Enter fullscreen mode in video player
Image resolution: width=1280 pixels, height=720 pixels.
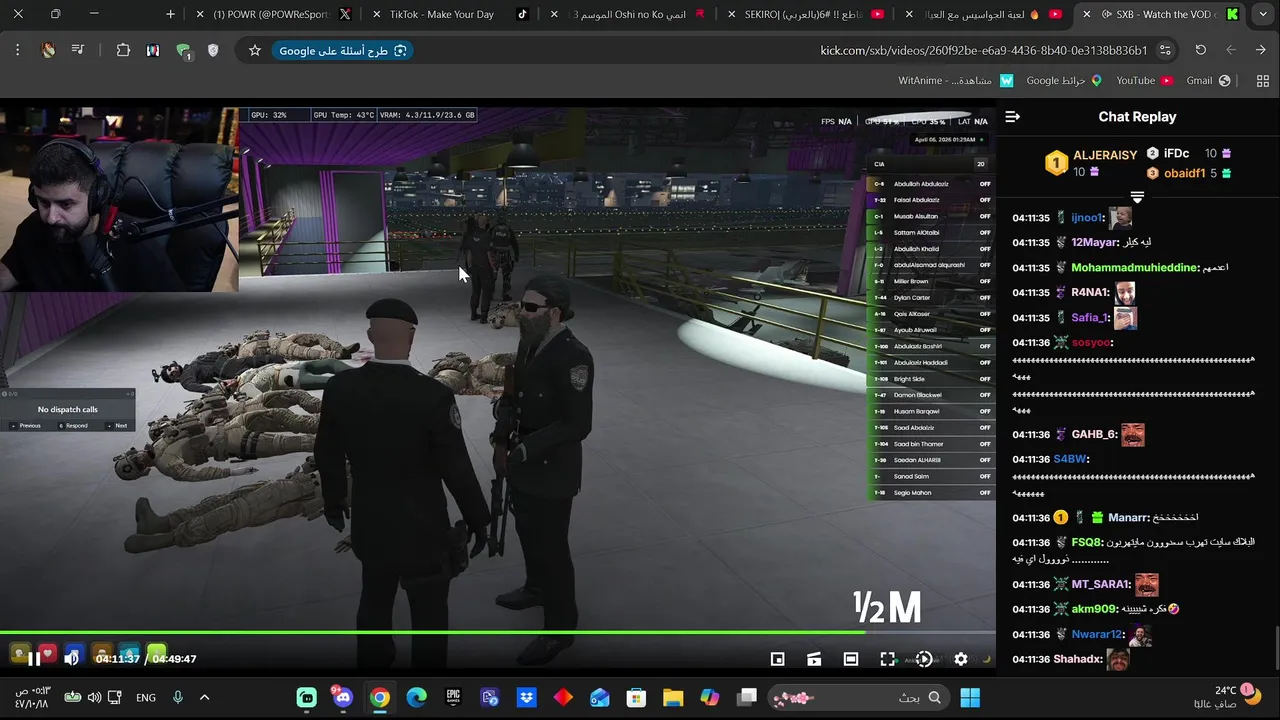(x=887, y=659)
